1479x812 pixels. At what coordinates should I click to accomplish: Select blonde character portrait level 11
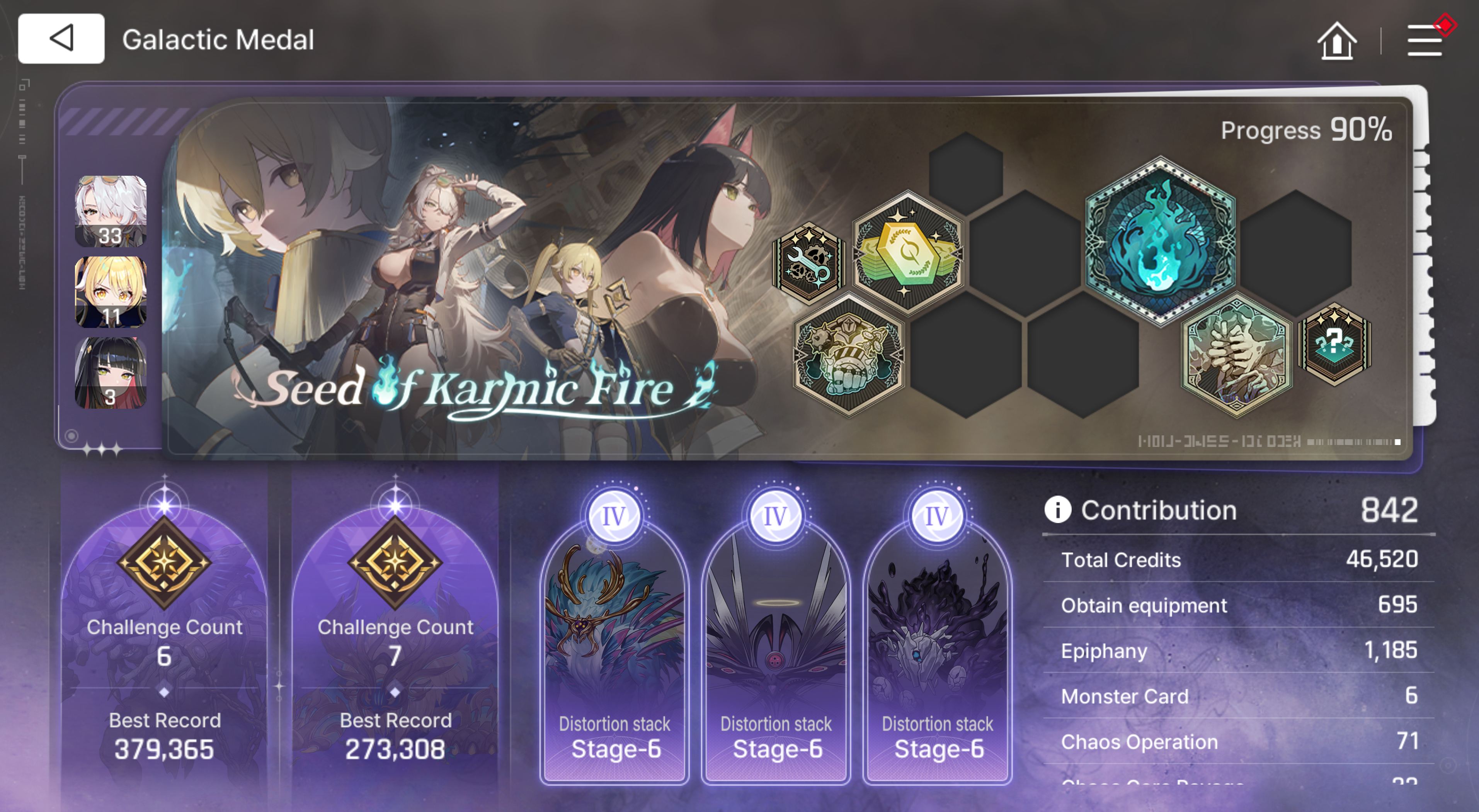coord(111,292)
